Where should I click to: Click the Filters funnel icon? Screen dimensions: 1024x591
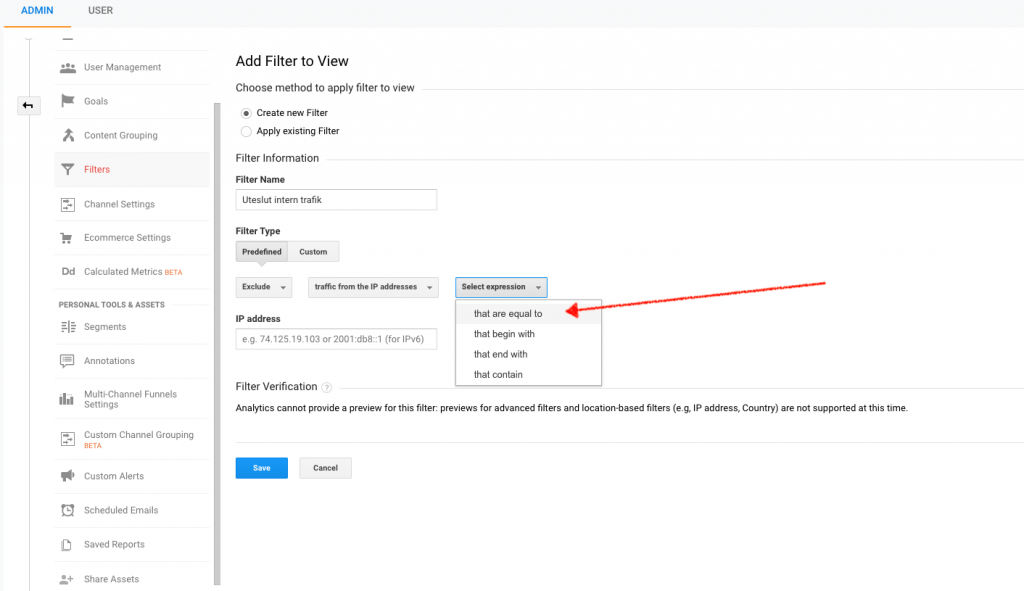tap(67, 169)
